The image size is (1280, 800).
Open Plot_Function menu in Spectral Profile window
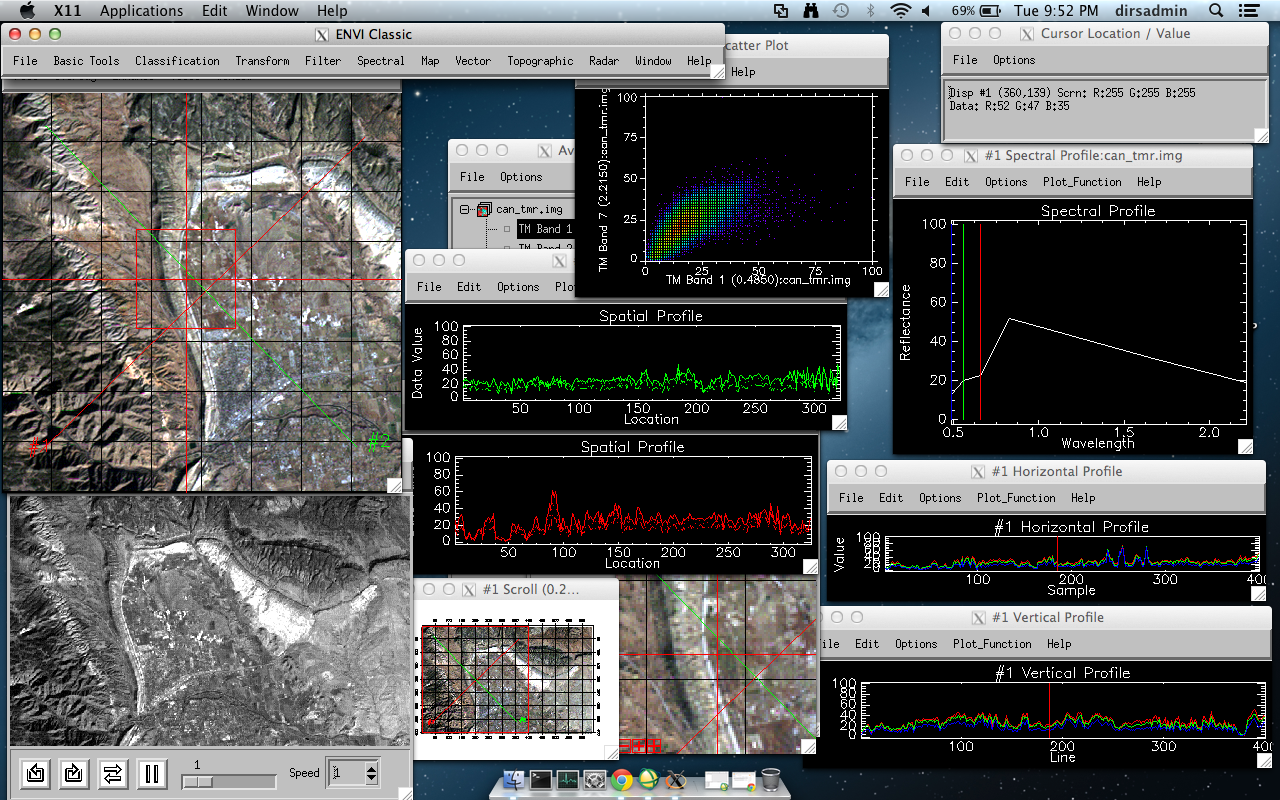[x=1082, y=182]
